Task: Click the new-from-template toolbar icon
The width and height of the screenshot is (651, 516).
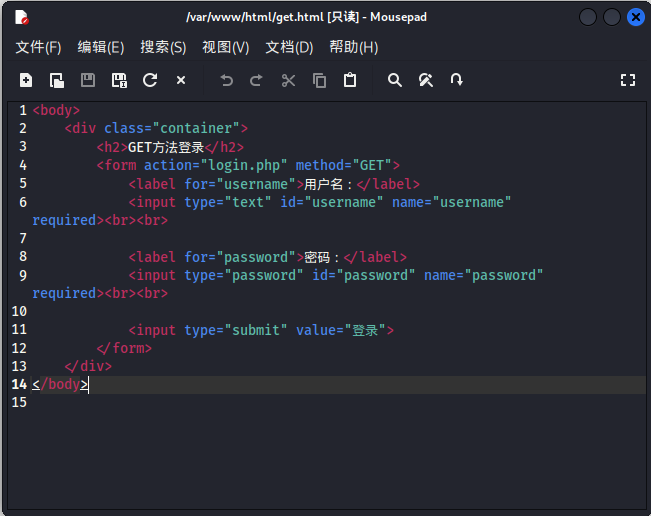Action: pyautogui.click(x=57, y=80)
